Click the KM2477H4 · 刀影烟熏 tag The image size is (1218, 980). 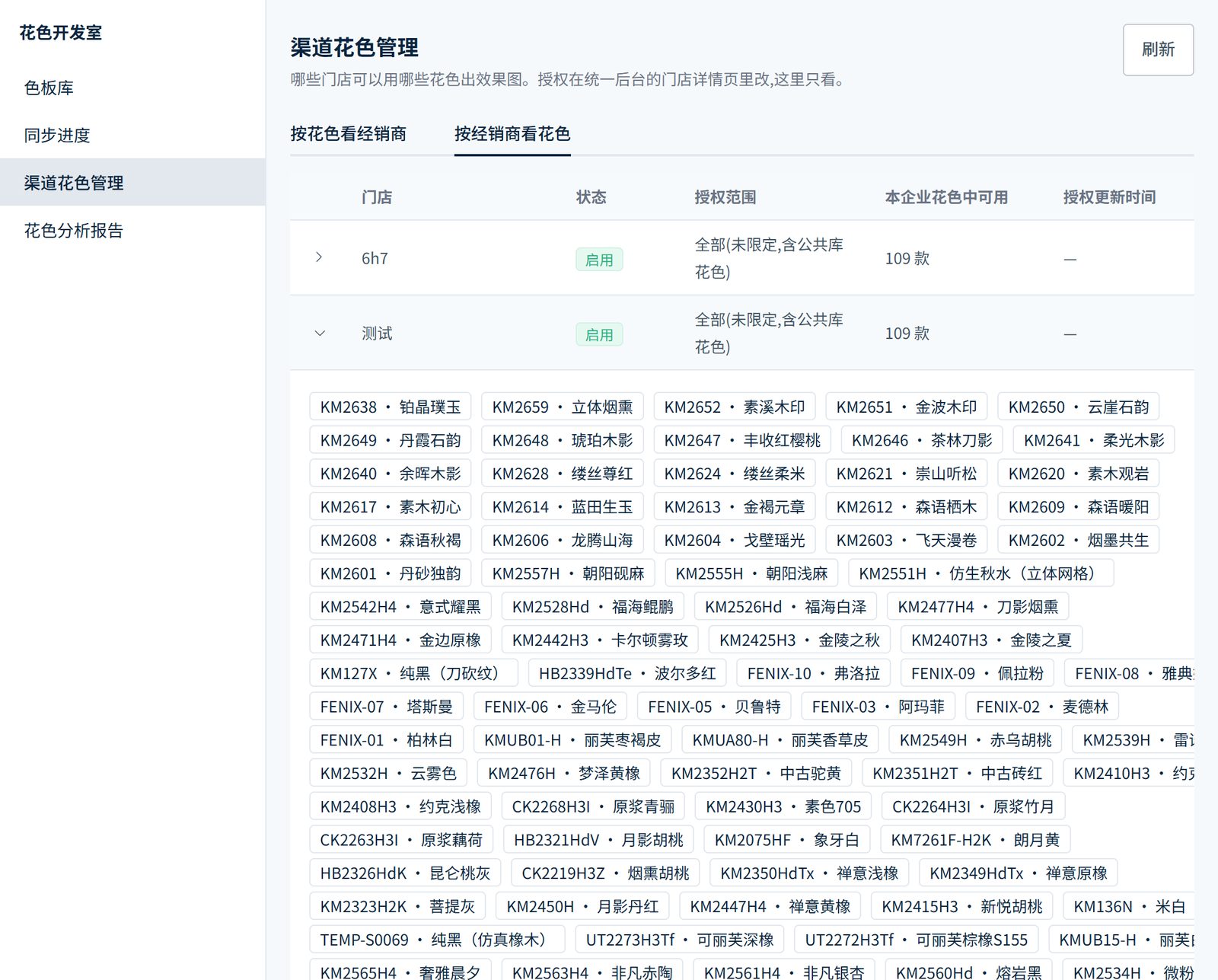tap(978, 607)
